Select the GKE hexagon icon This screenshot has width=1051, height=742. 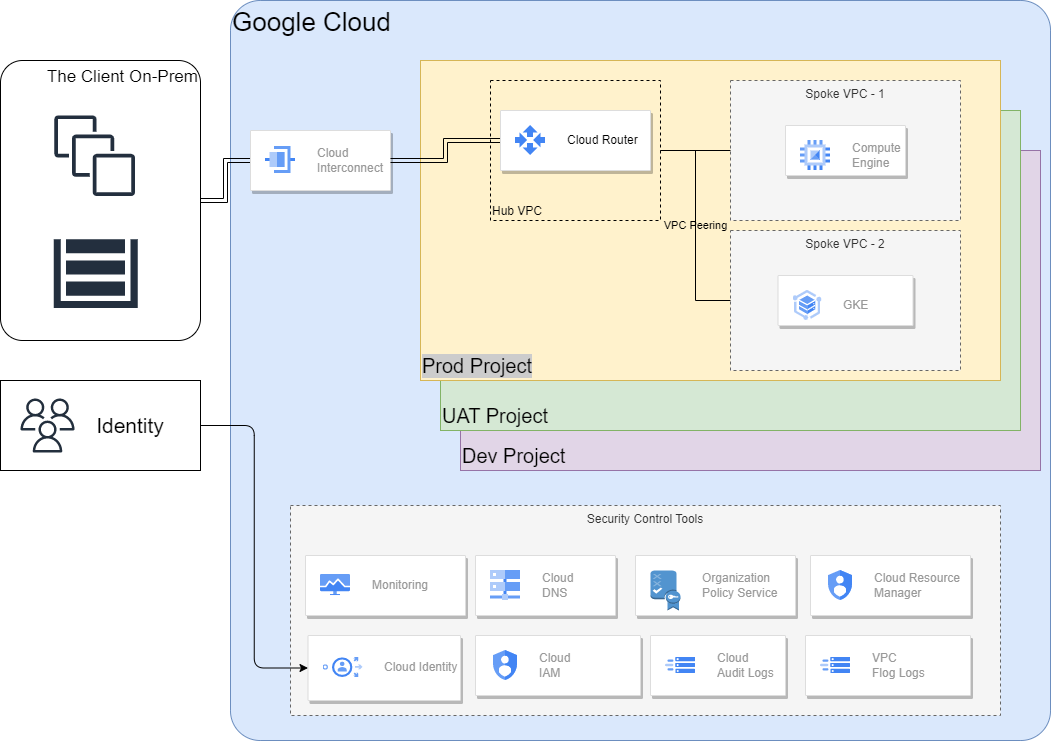pyautogui.click(x=807, y=304)
